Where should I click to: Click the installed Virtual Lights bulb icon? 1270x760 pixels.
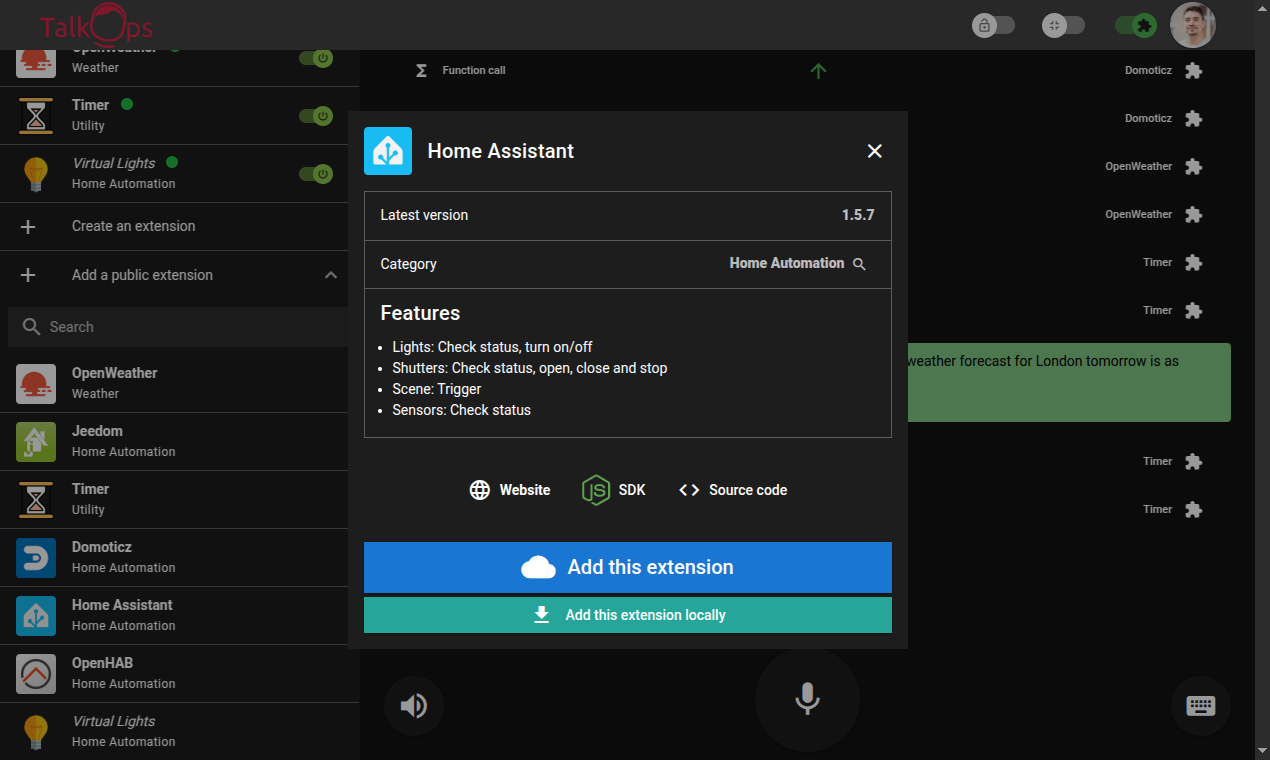click(36, 174)
